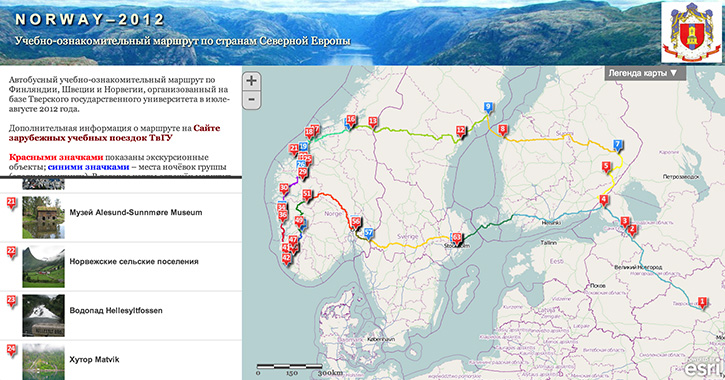The width and height of the screenshot is (725, 380).
Task: Select blue overnight marker 19
Action: click(303, 147)
